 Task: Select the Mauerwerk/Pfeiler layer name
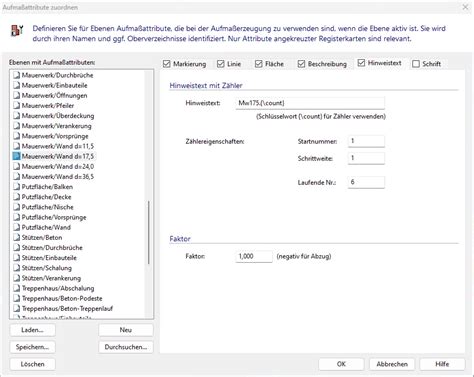pyautogui.click(x=48, y=106)
